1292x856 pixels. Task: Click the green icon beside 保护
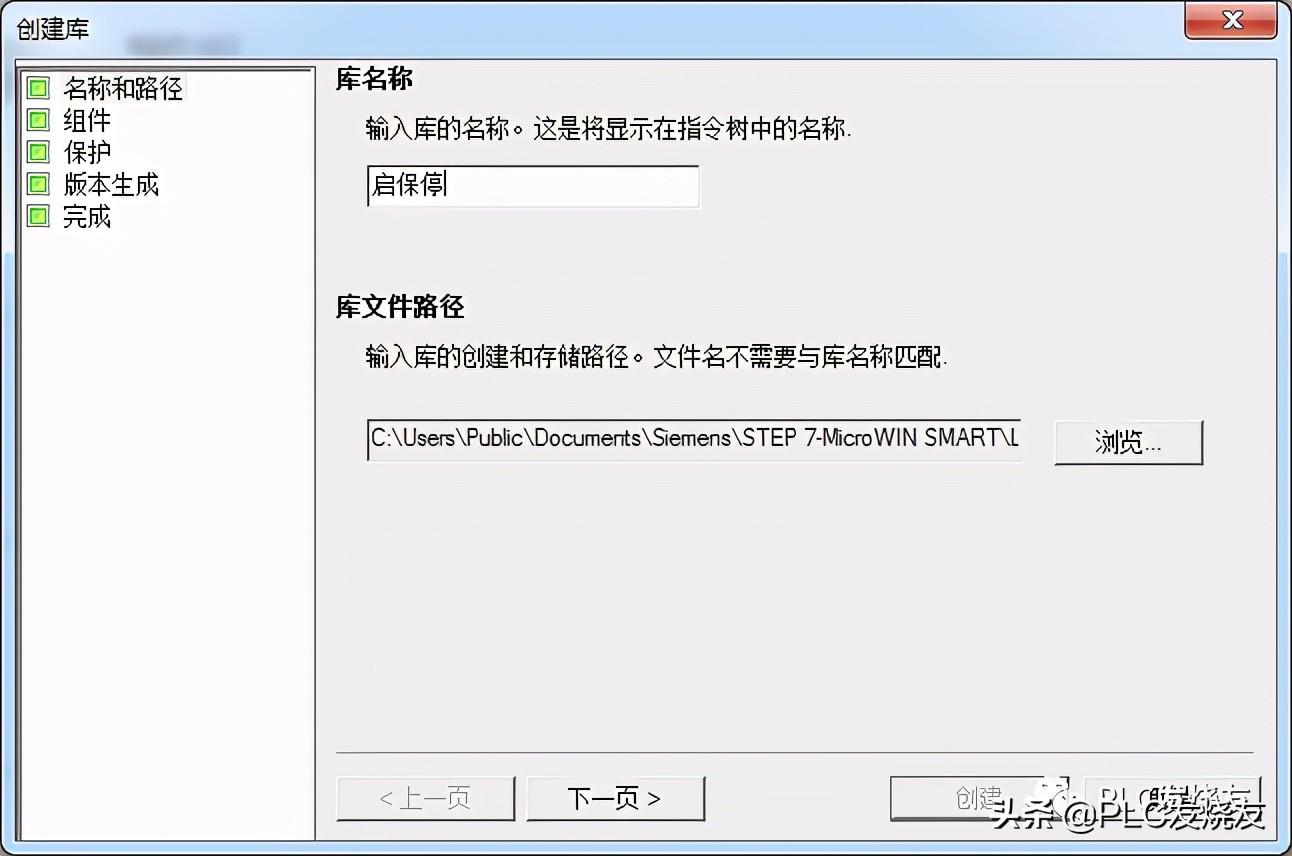38,153
